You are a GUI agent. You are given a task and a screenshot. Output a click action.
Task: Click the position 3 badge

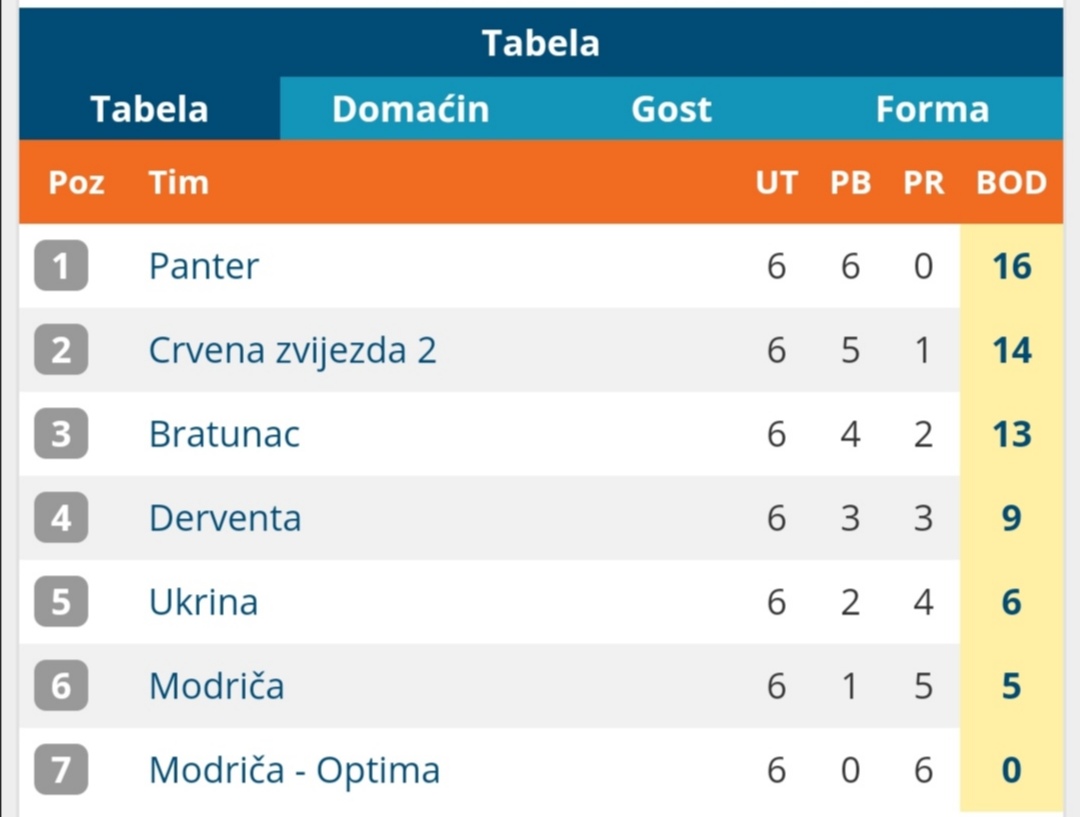click(61, 434)
